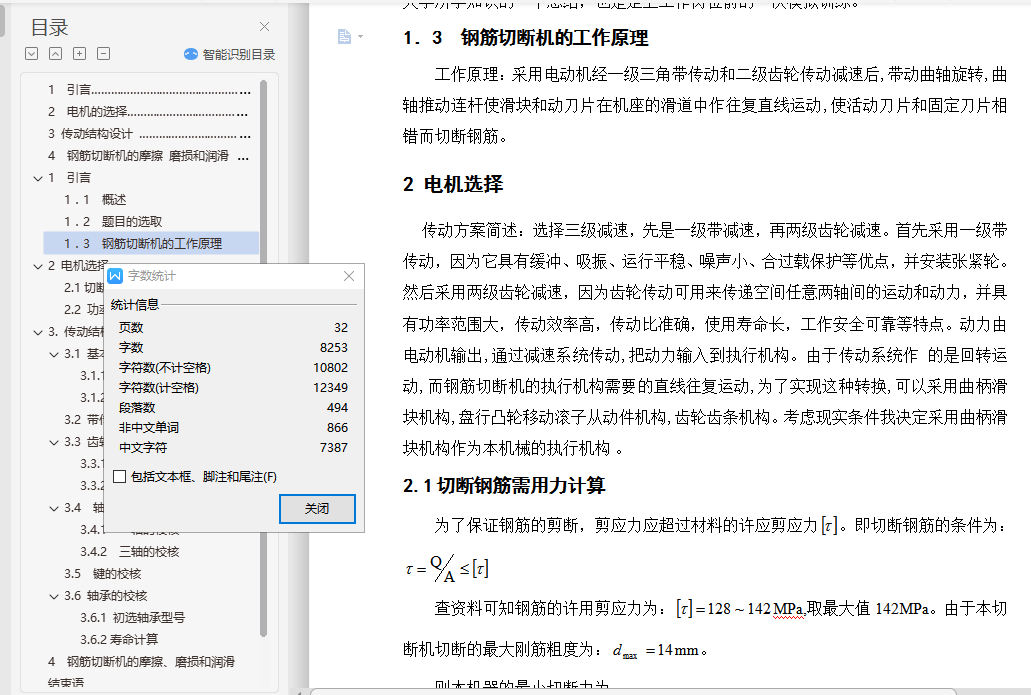Select '1.3 钢筋切断机的工作原理' outline entry
1031x695 pixels.
tap(151, 243)
